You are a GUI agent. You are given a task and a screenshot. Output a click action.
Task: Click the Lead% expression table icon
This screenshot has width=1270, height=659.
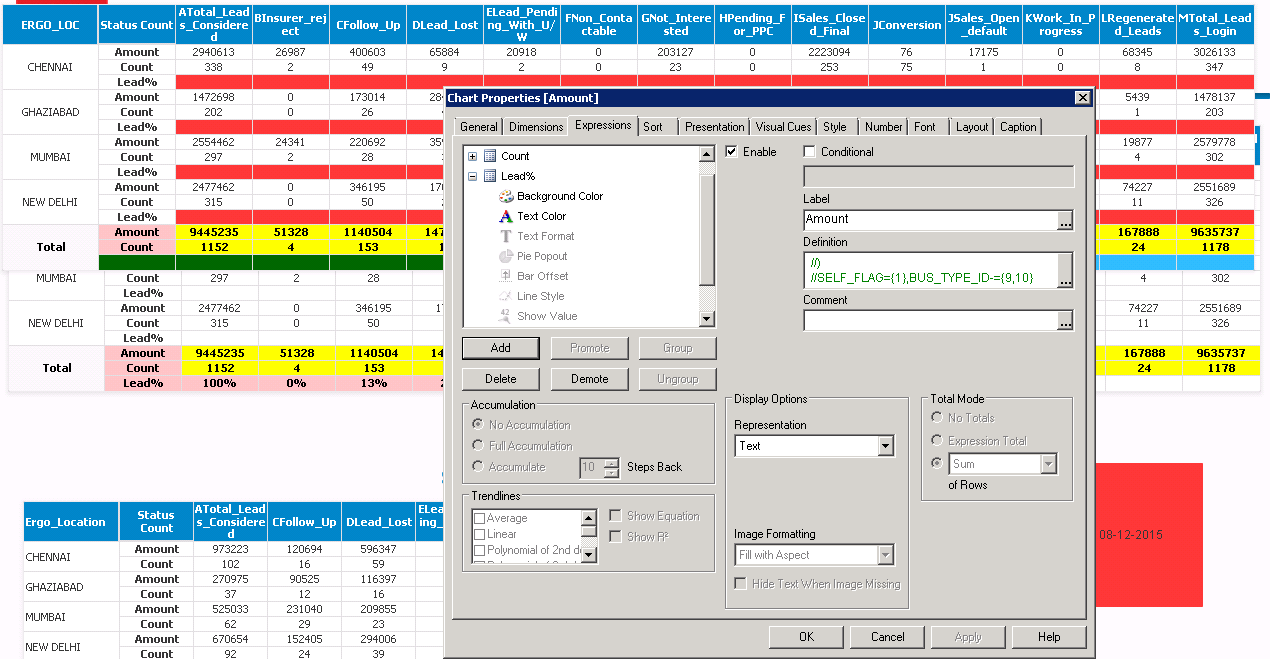(490, 176)
